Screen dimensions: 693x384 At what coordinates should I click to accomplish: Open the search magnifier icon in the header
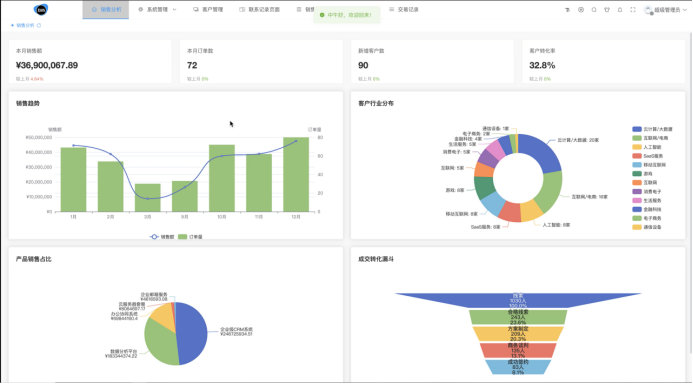pyautogui.click(x=594, y=10)
